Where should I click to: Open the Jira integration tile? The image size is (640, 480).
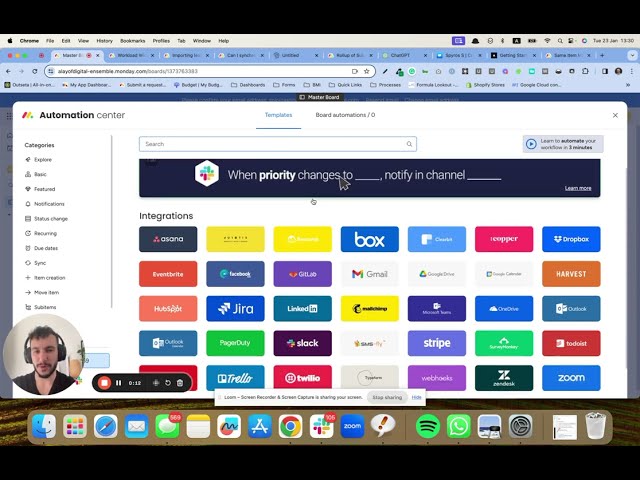pyautogui.click(x=235, y=309)
